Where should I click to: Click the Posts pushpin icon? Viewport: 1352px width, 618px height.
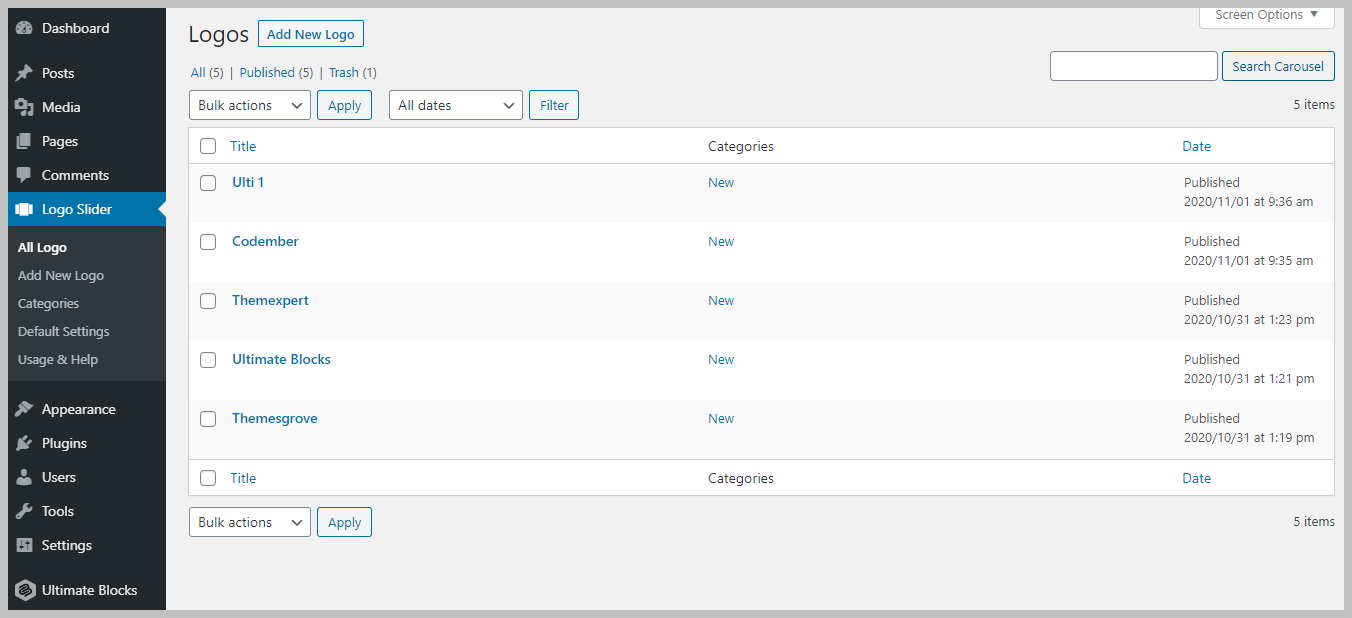pyautogui.click(x=25, y=73)
